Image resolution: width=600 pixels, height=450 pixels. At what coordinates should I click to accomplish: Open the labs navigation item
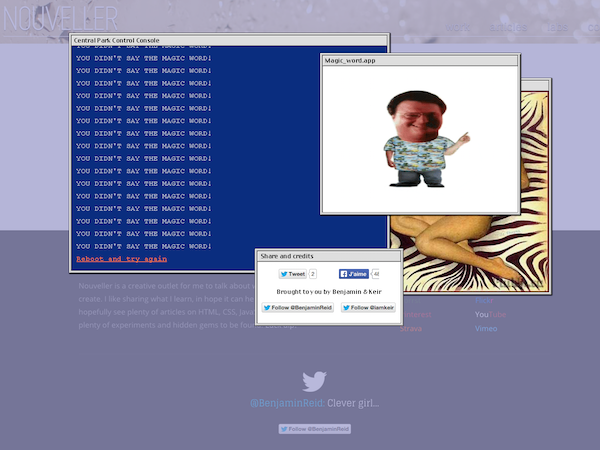tap(557, 28)
